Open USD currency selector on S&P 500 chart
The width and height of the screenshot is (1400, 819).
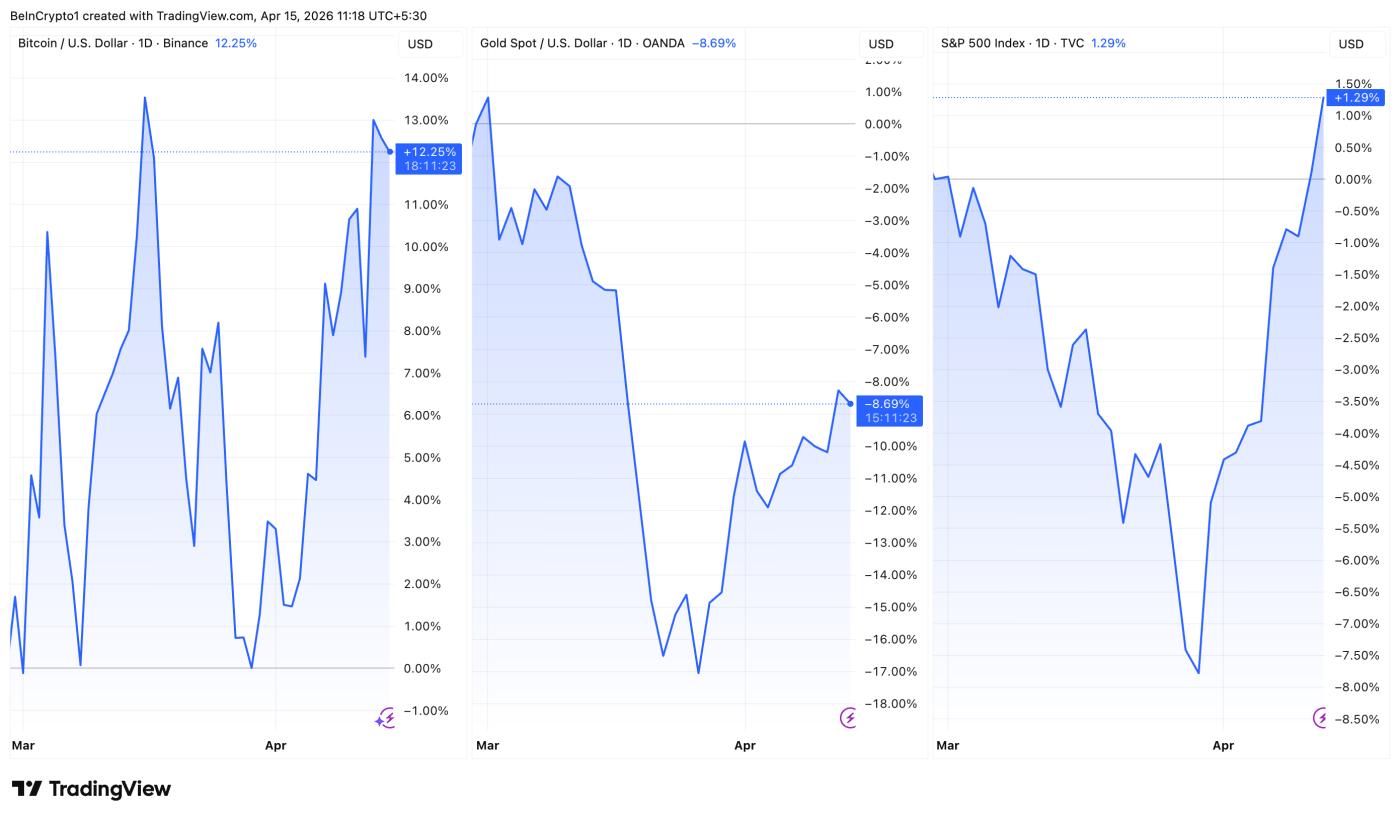coord(1351,44)
